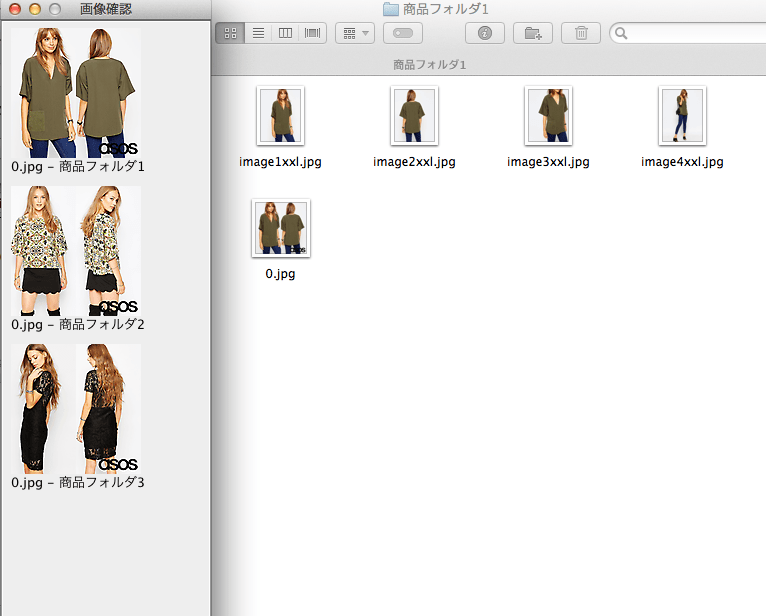Close the 画像確認 window
766x616 pixels.
click(x=15, y=9)
